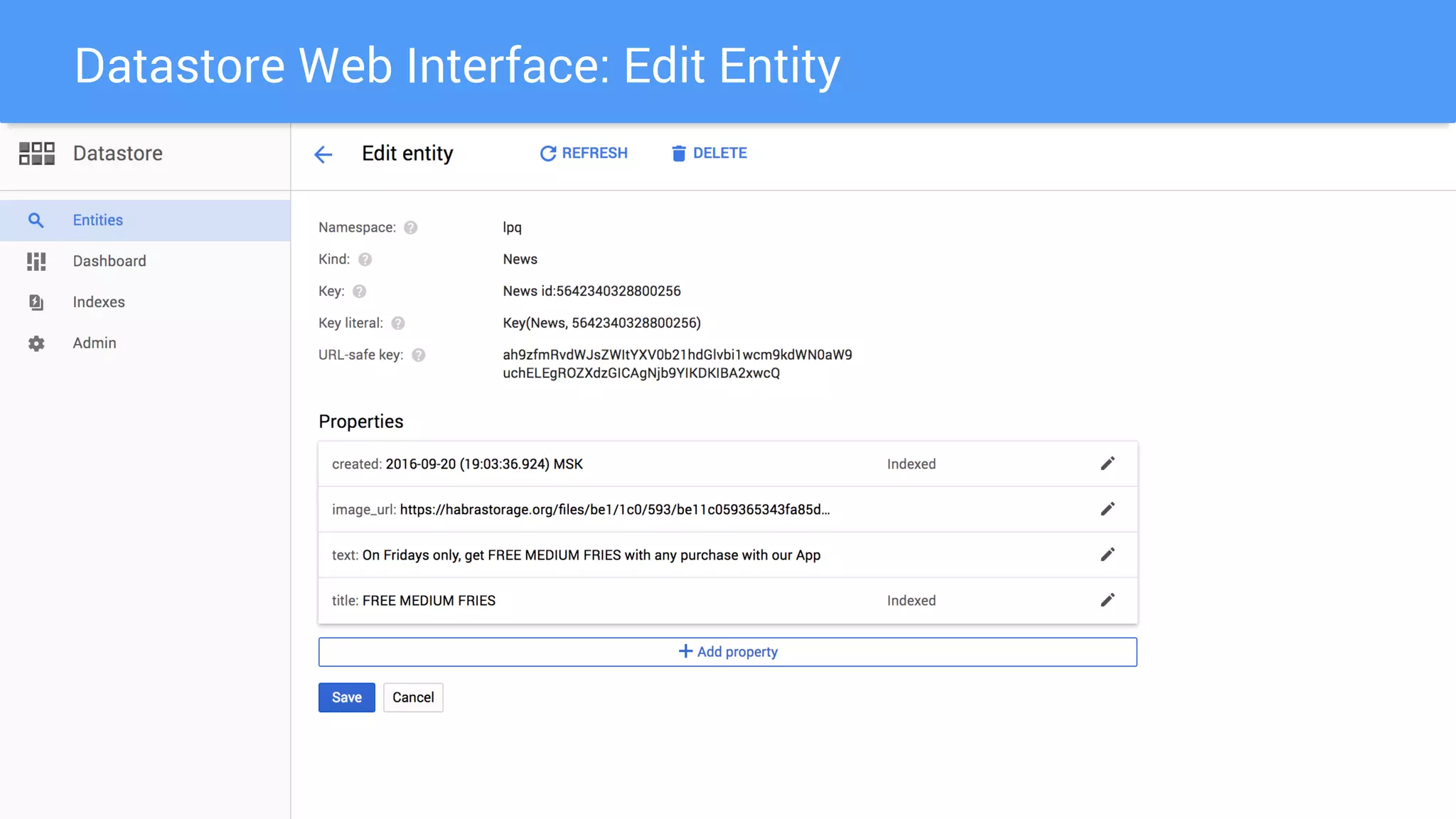
Task: Click the Edit entity page heading
Action: 407,154
